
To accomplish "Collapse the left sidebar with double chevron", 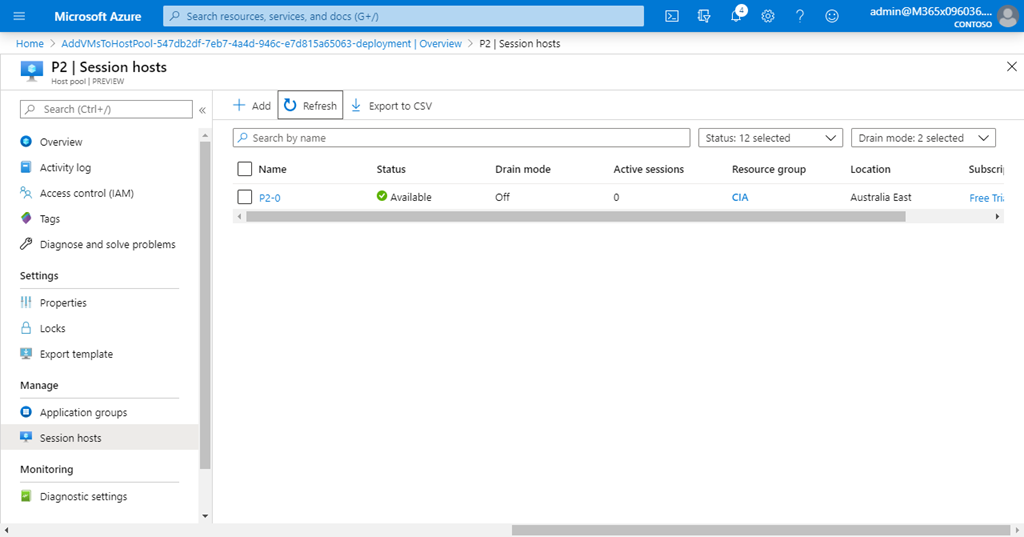I will pyautogui.click(x=203, y=109).
